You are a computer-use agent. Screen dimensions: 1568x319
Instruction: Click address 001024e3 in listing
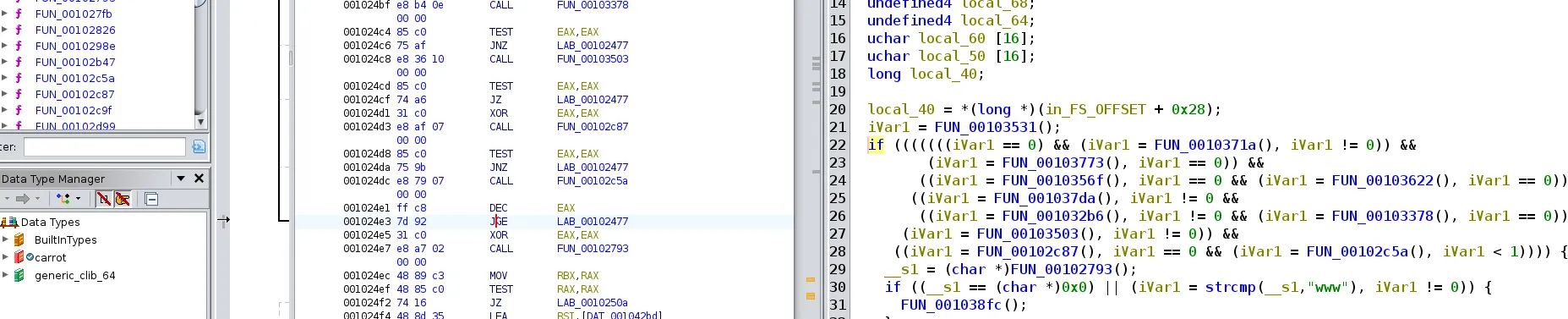pos(367,222)
